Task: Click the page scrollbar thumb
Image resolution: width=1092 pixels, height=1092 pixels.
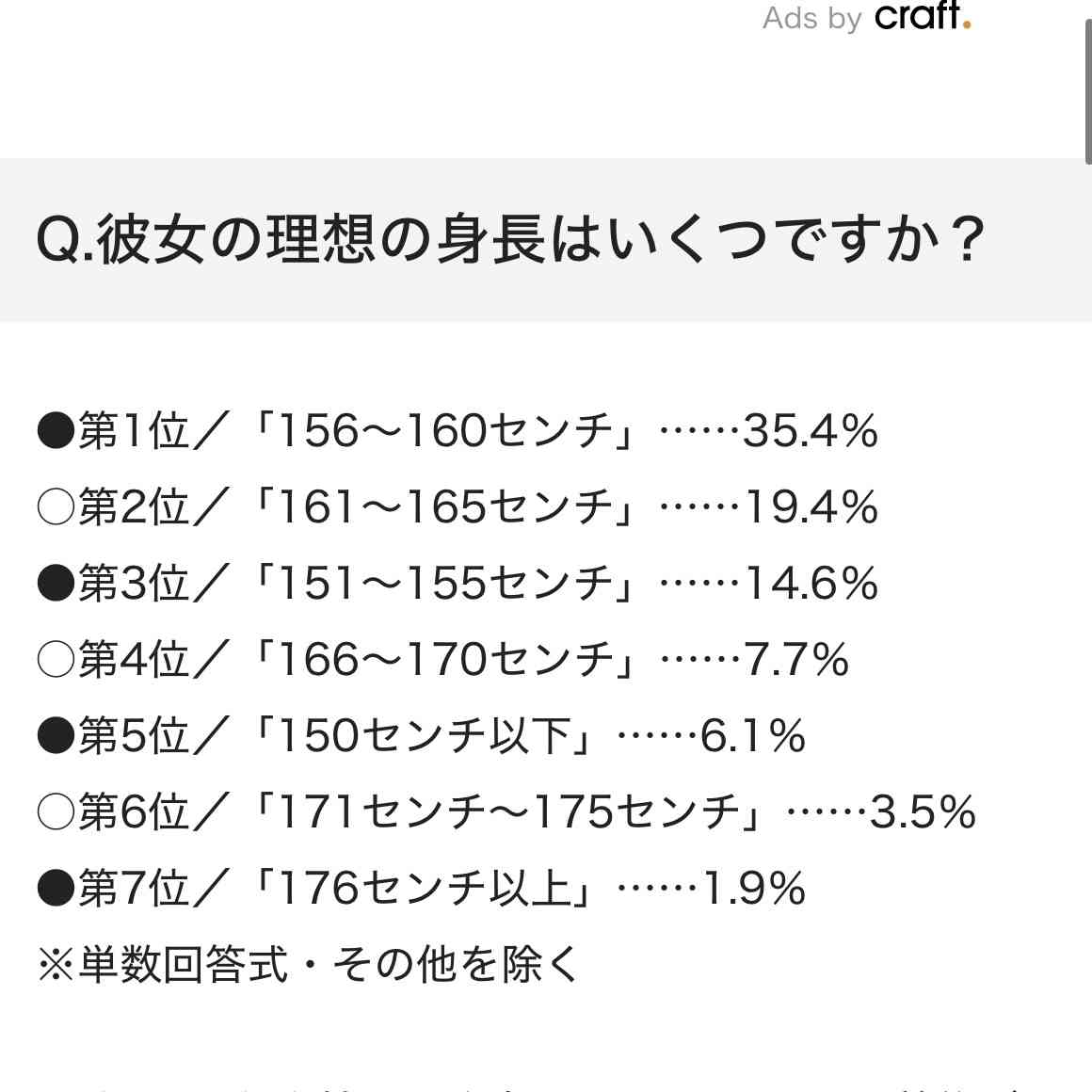Action: pos(1088,92)
